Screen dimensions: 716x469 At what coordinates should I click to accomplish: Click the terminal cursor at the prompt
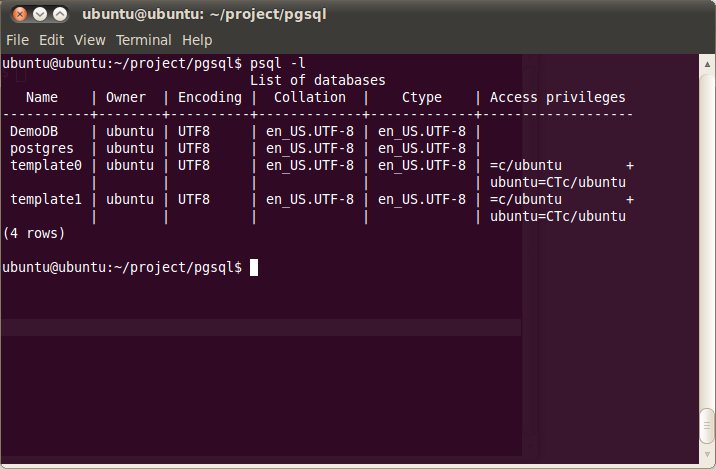point(254,267)
